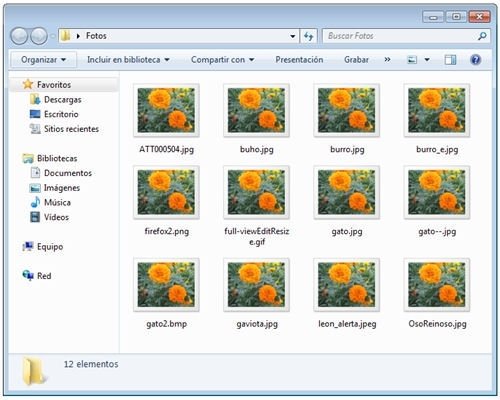500x400 pixels.
Task: Select Red in navigation pane
Action: click(x=44, y=276)
